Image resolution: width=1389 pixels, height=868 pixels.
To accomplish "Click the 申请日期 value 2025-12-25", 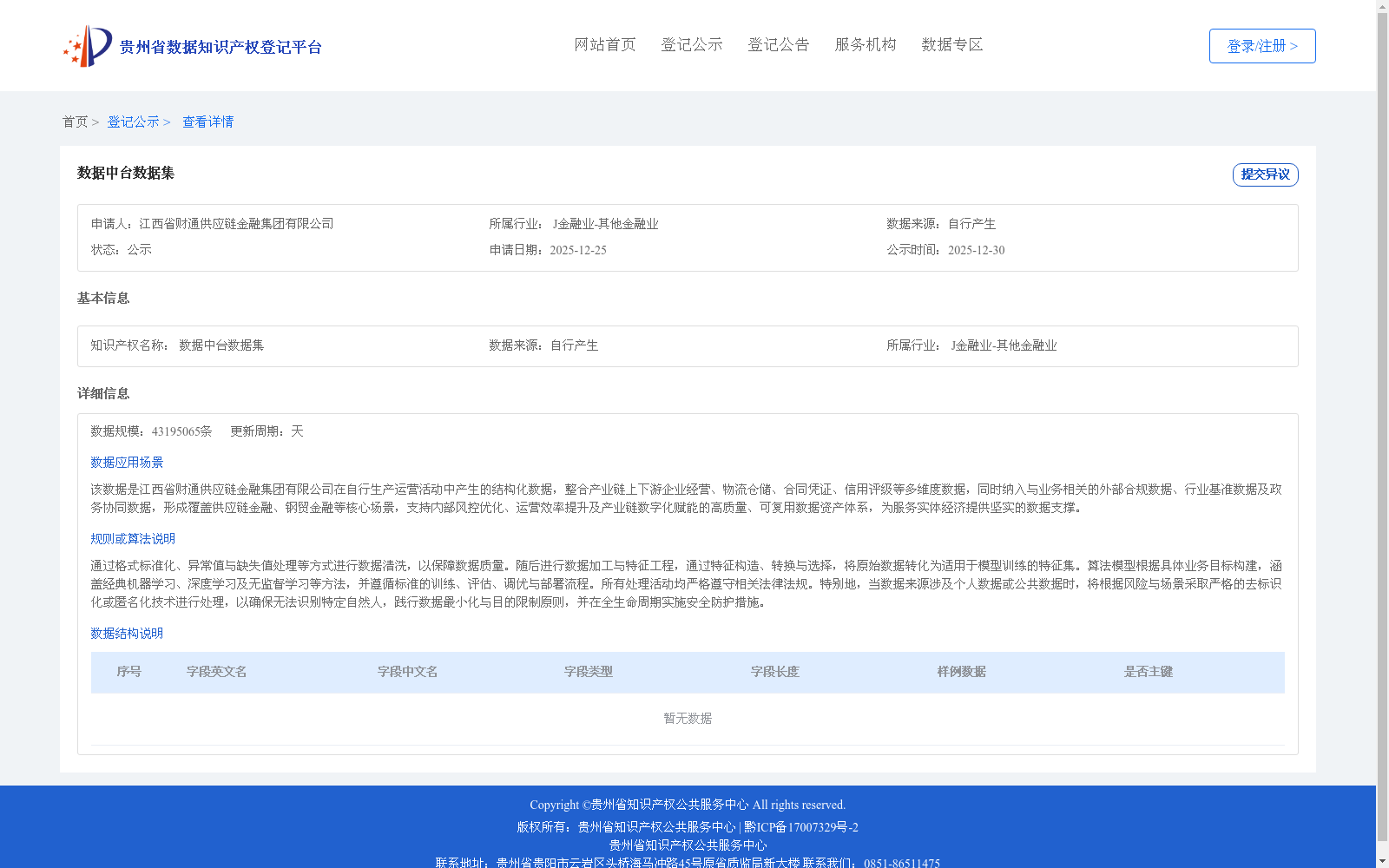I will coord(578,250).
